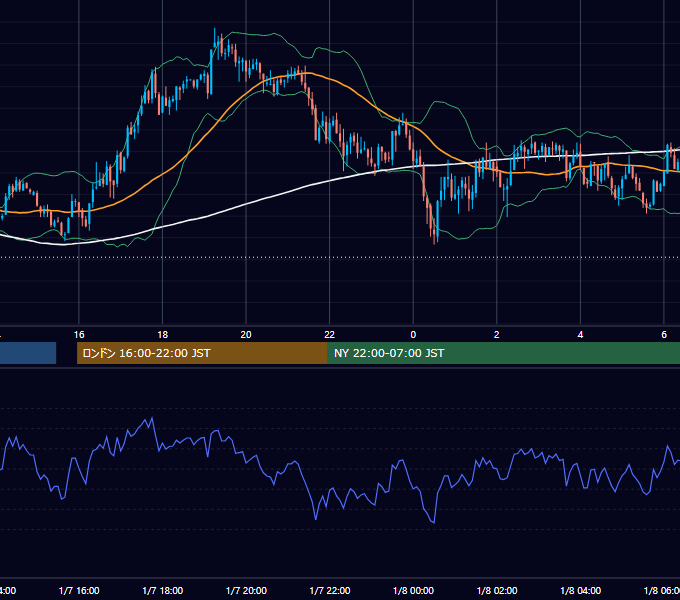Select the 1/7 20:00 date label
680x600 pixels.
246,590
